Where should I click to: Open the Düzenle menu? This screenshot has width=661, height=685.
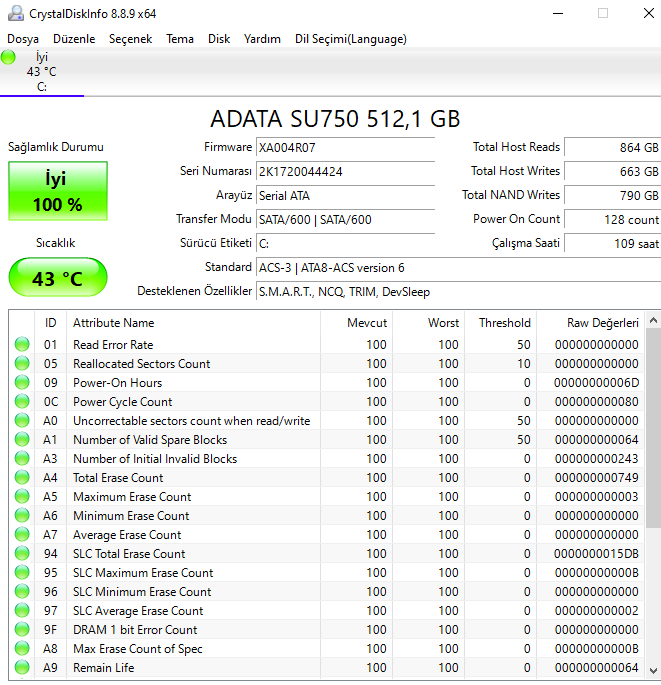[x=74, y=39]
